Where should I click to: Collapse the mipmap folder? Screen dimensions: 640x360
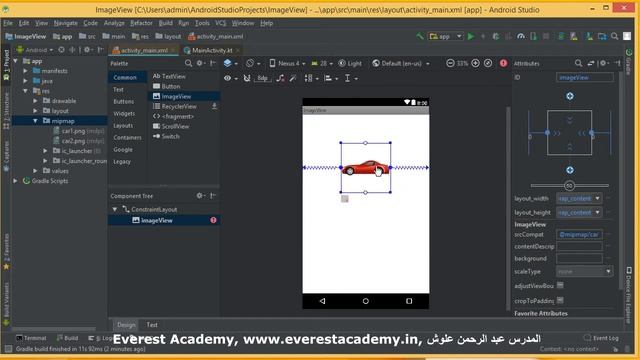click(x=35, y=121)
